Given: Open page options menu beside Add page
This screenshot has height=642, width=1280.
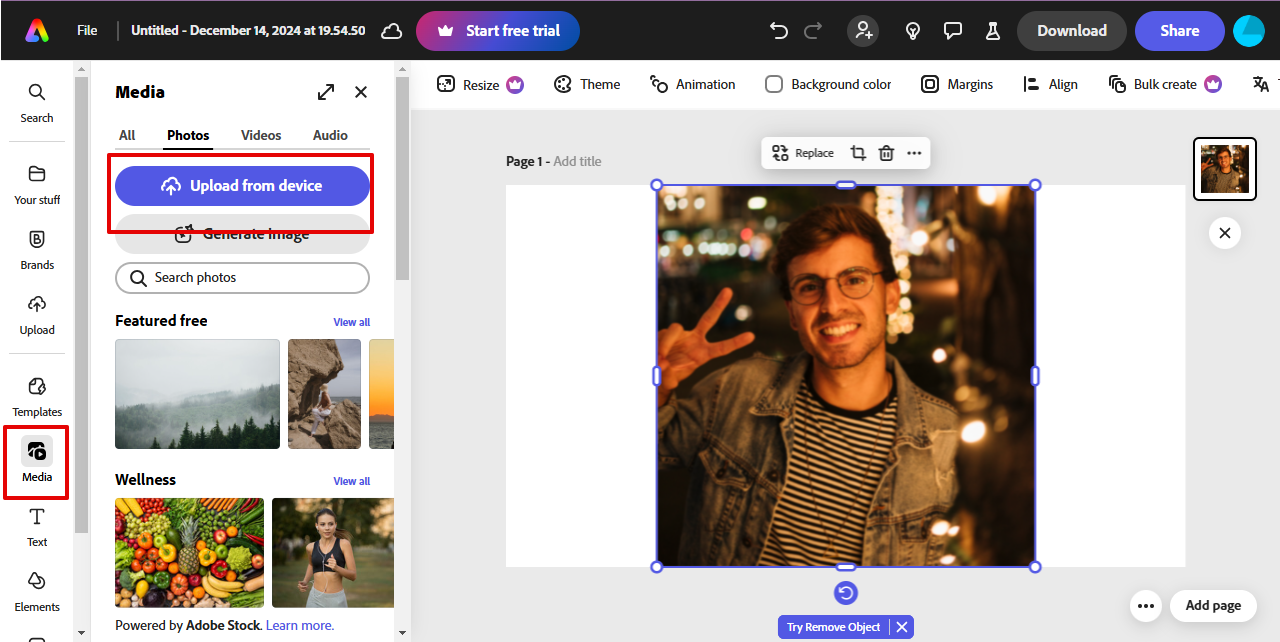Looking at the screenshot, I should pos(1146,606).
